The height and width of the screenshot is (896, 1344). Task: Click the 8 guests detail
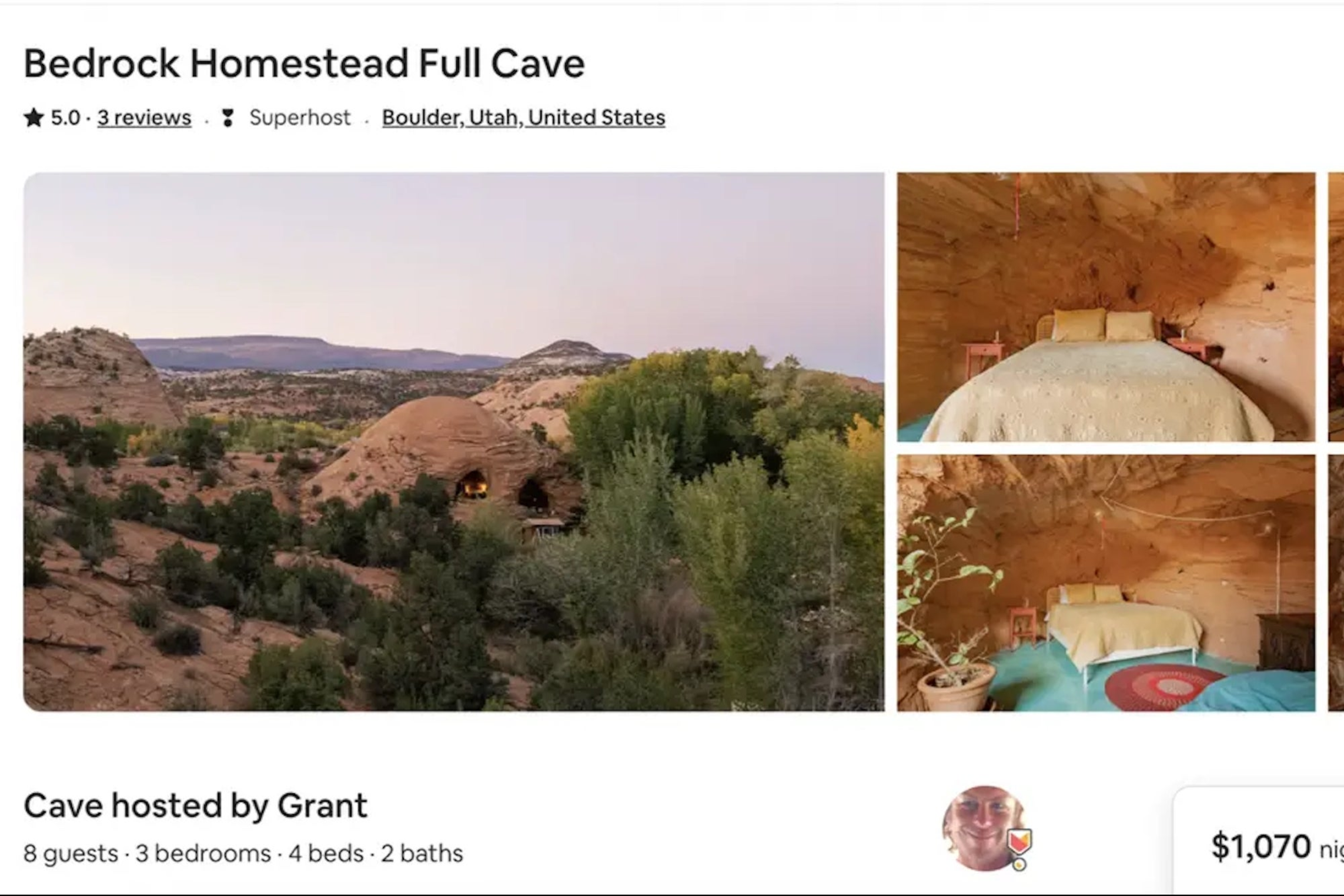point(71,853)
